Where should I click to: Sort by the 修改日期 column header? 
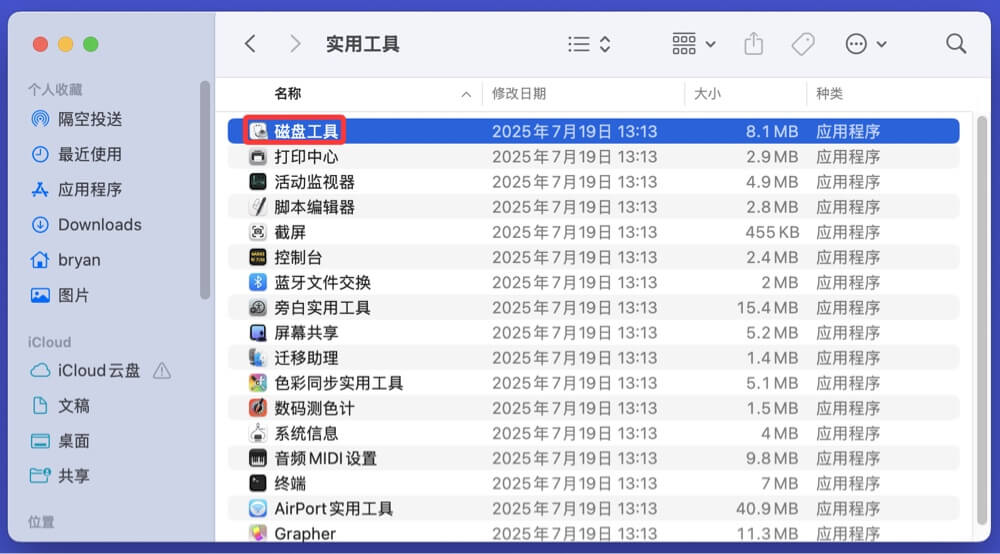click(x=519, y=94)
